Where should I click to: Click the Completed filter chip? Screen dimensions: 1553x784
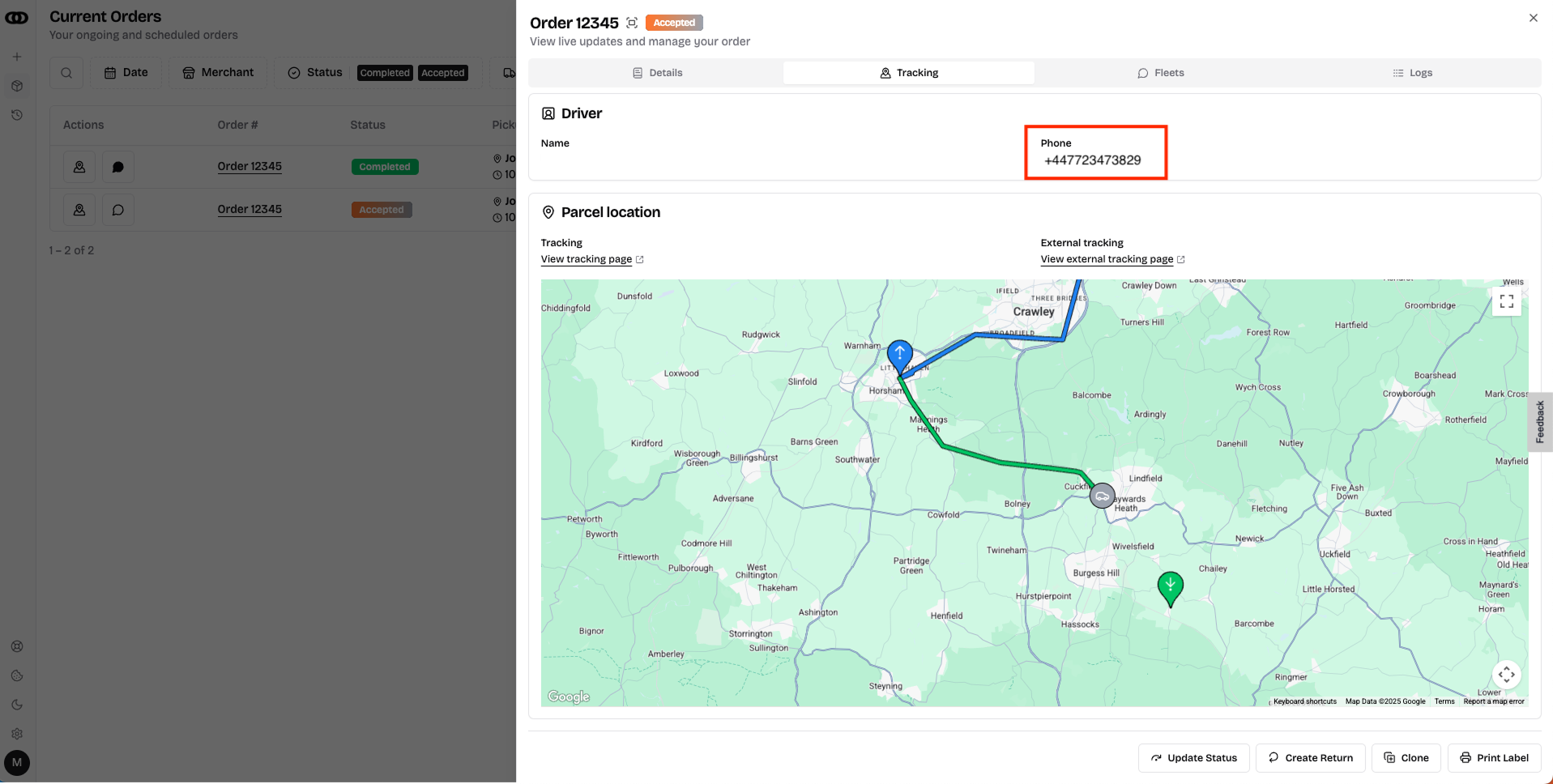click(x=385, y=73)
